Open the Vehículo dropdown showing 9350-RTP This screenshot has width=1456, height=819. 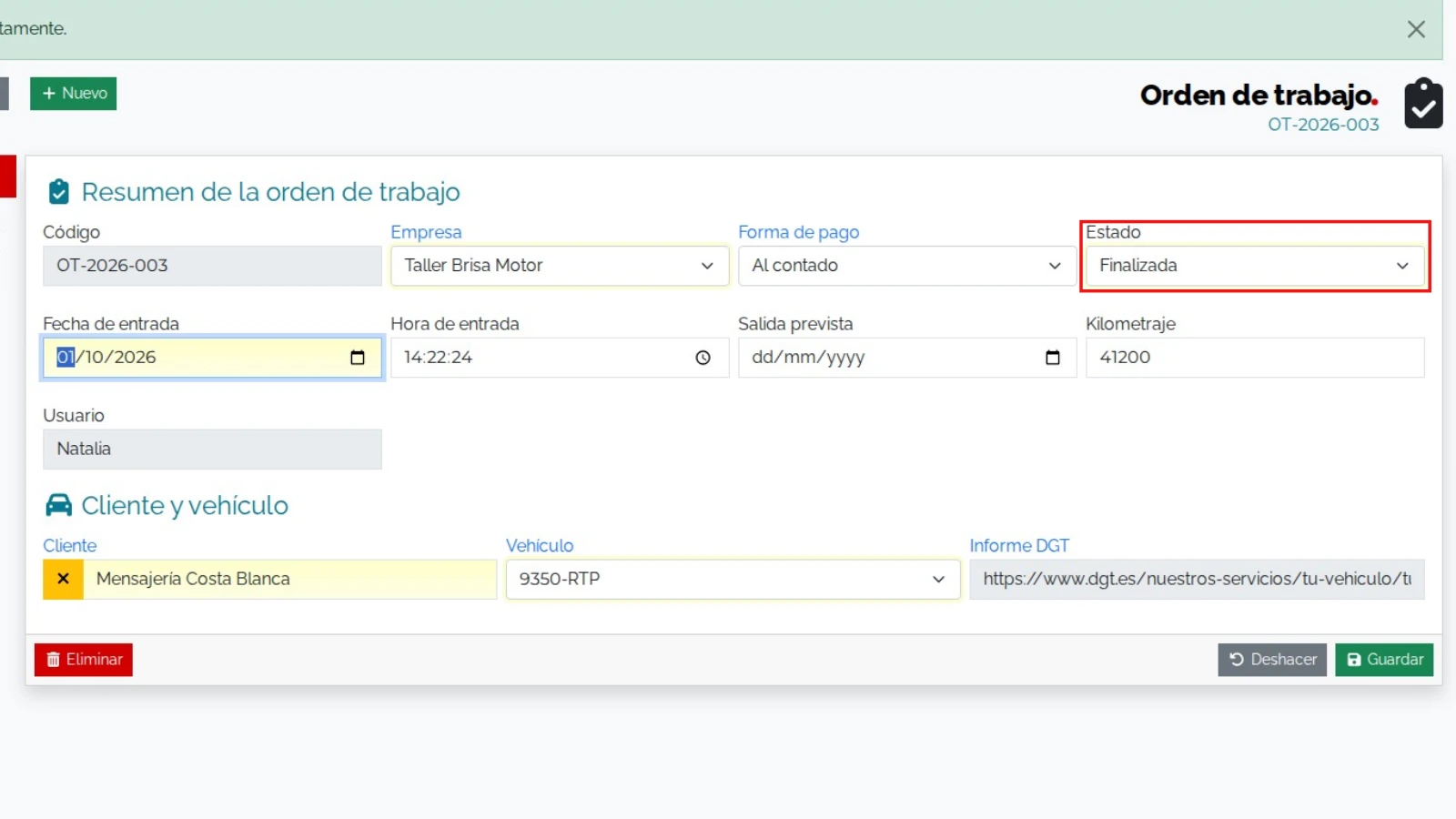pos(733,580)
